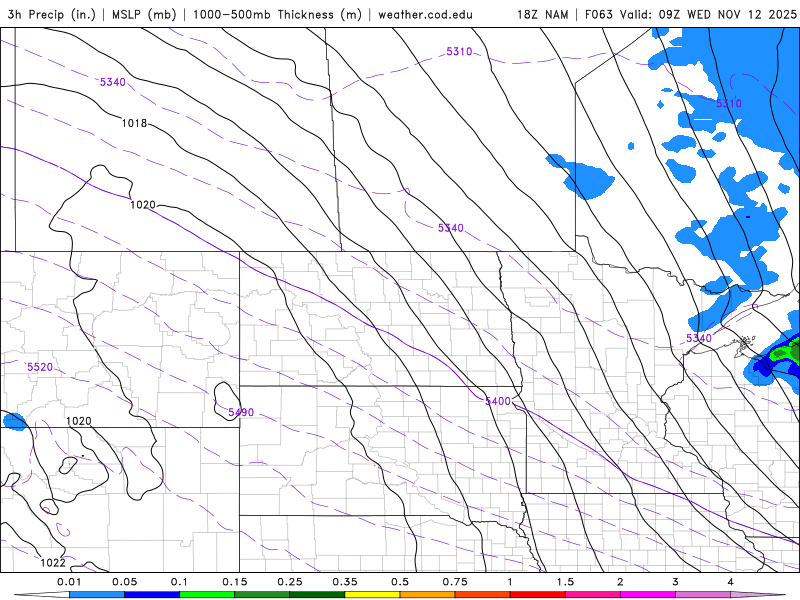Click the orange 0.5–0.75 legend swatch
The height and width of the screenshot is (600, 800).
[x=428, y=595]
